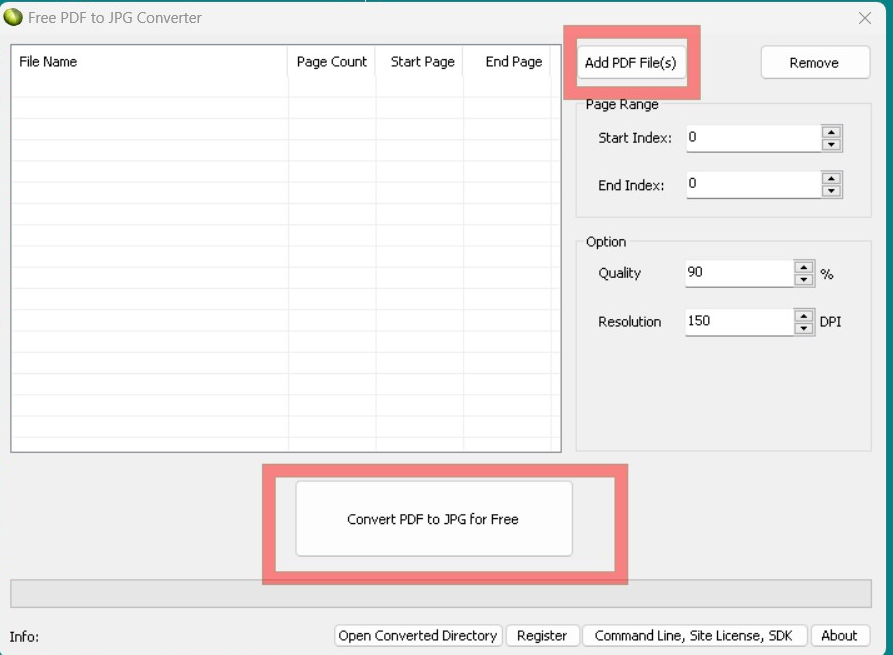Decrease the Start Index value
The image size is (893, 655).
click(831, 145)
